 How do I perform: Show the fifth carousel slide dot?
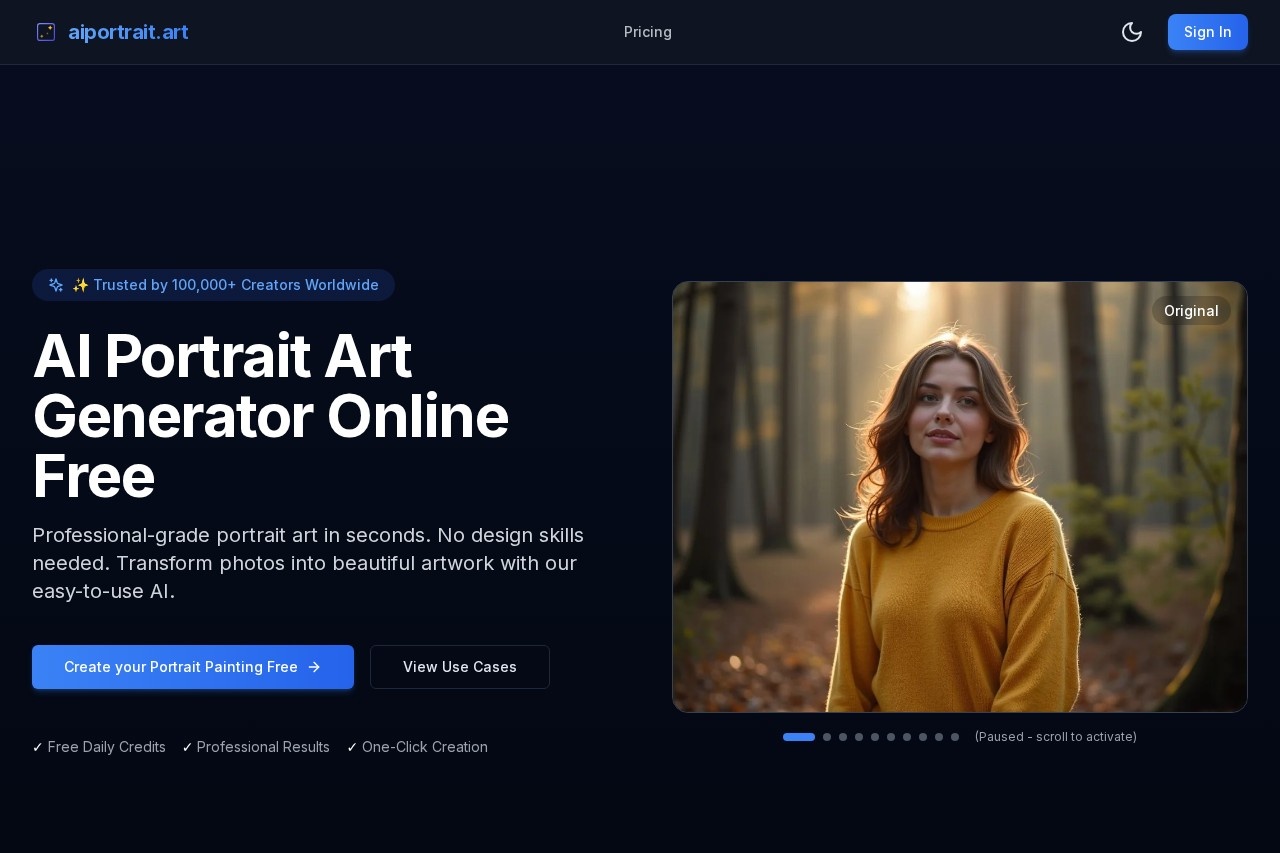pyautogui.click(x=875, y=737)
